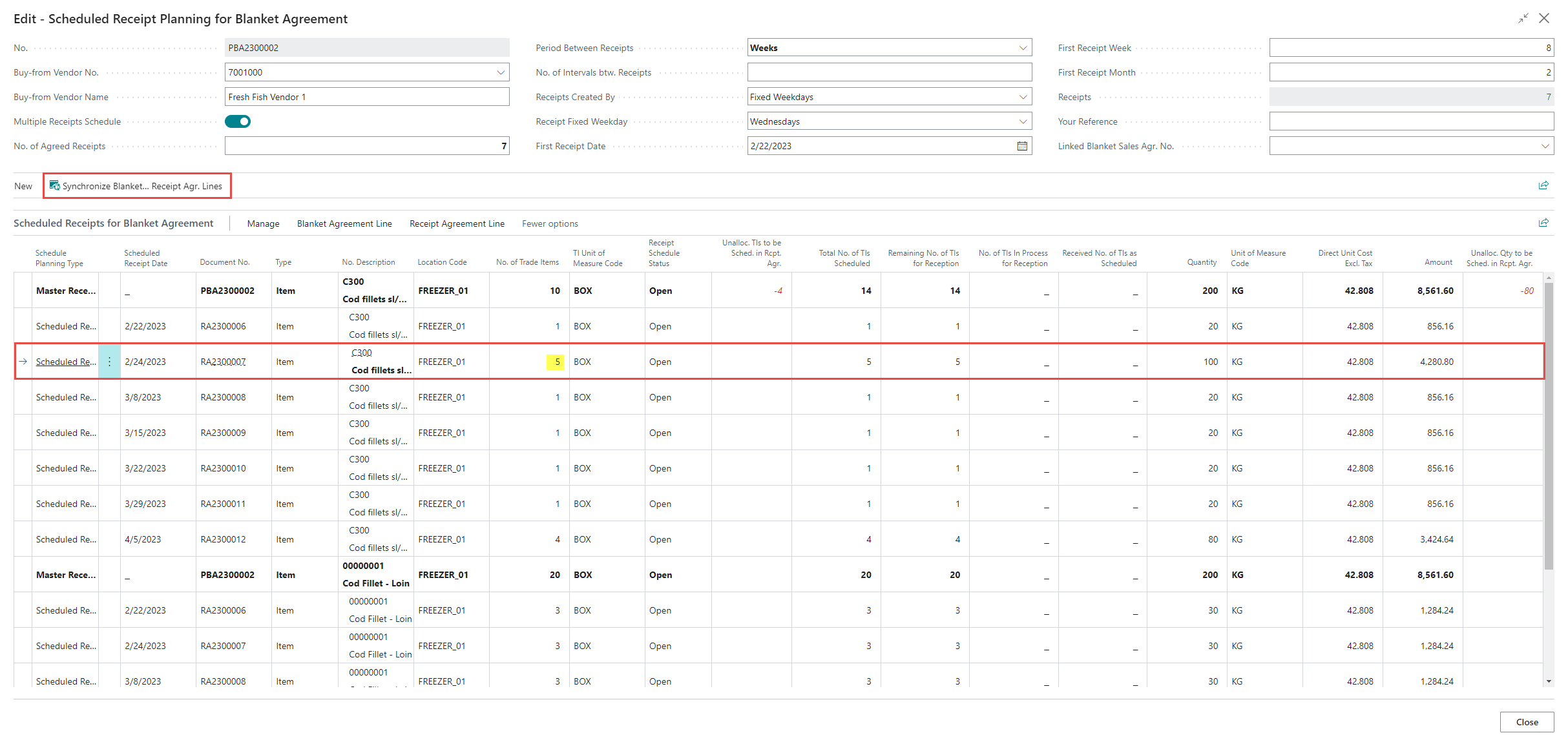
Task: Click share icon in Scheduled Receipts section header
Action: pyautogui.click(x=1543, y=223)
